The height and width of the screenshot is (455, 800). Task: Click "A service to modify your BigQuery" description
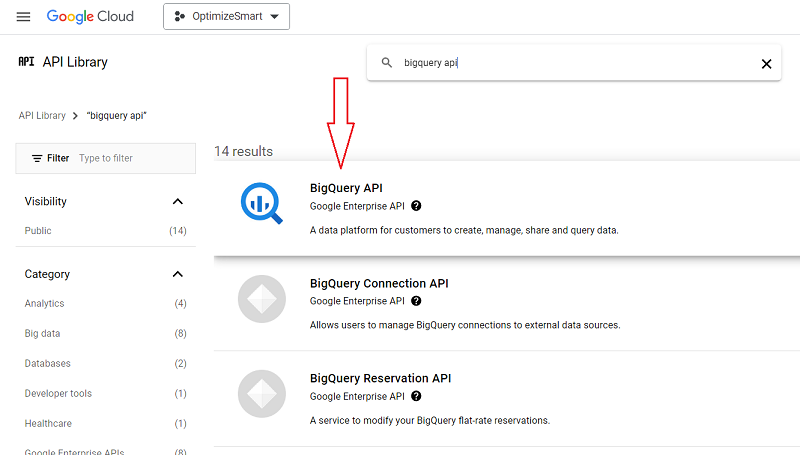(430, 420)
